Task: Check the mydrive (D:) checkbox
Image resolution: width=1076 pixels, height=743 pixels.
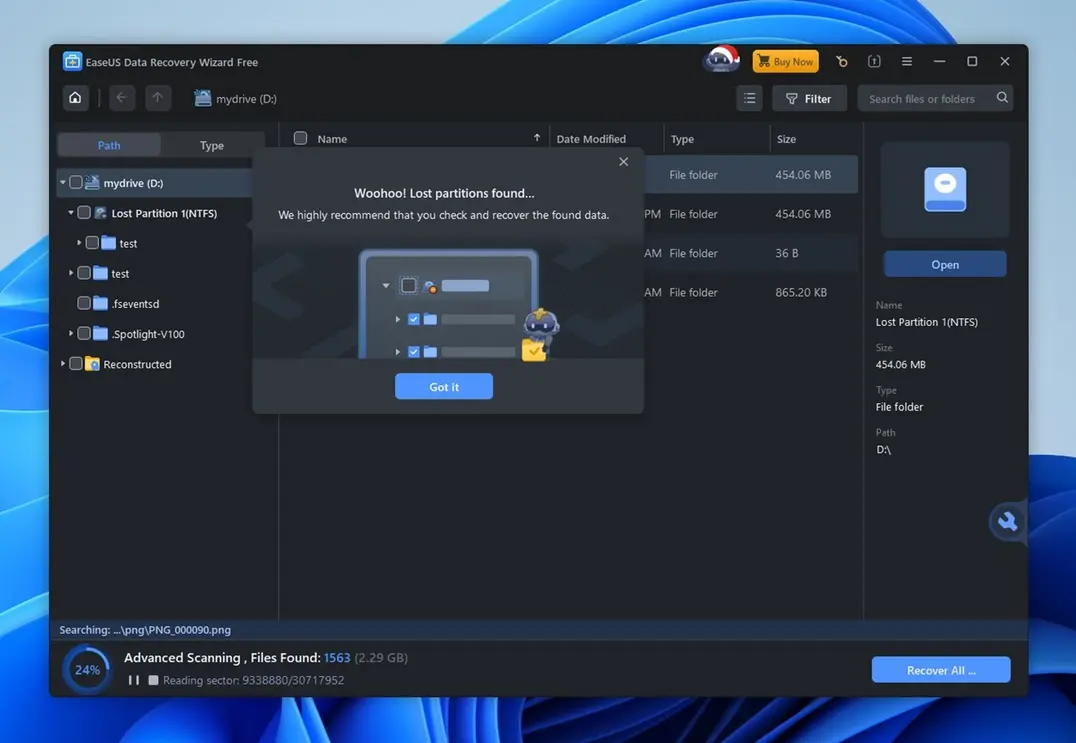Action: click(75, 182)
